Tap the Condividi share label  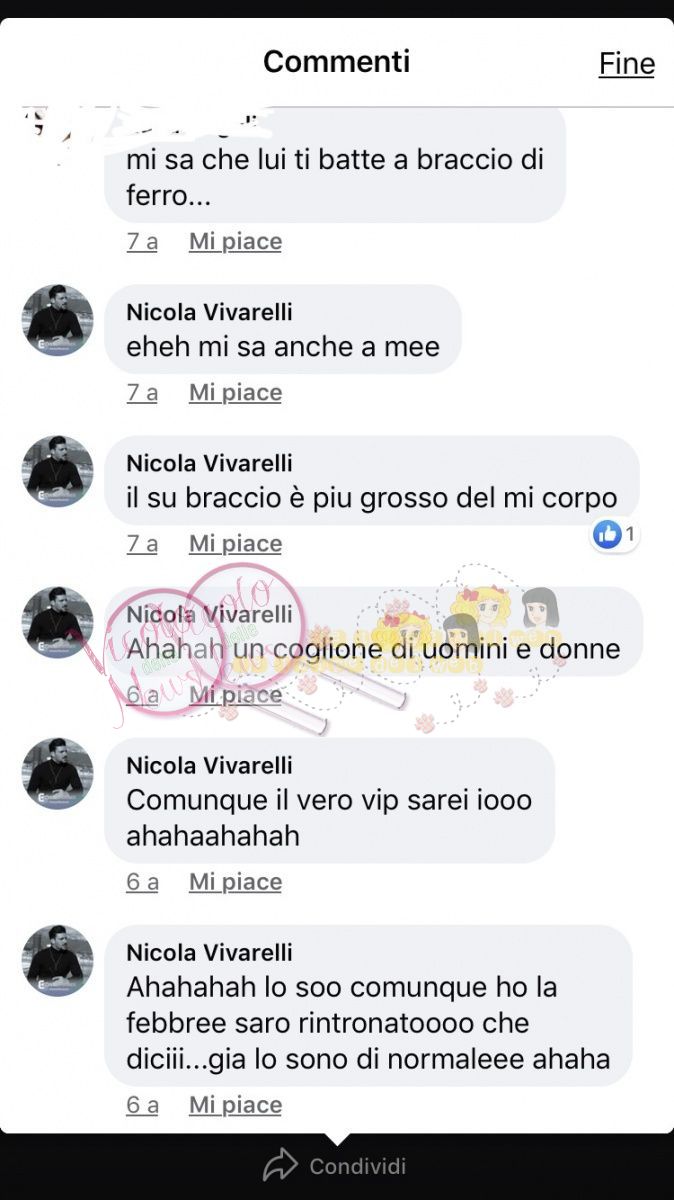(358, 1166)
